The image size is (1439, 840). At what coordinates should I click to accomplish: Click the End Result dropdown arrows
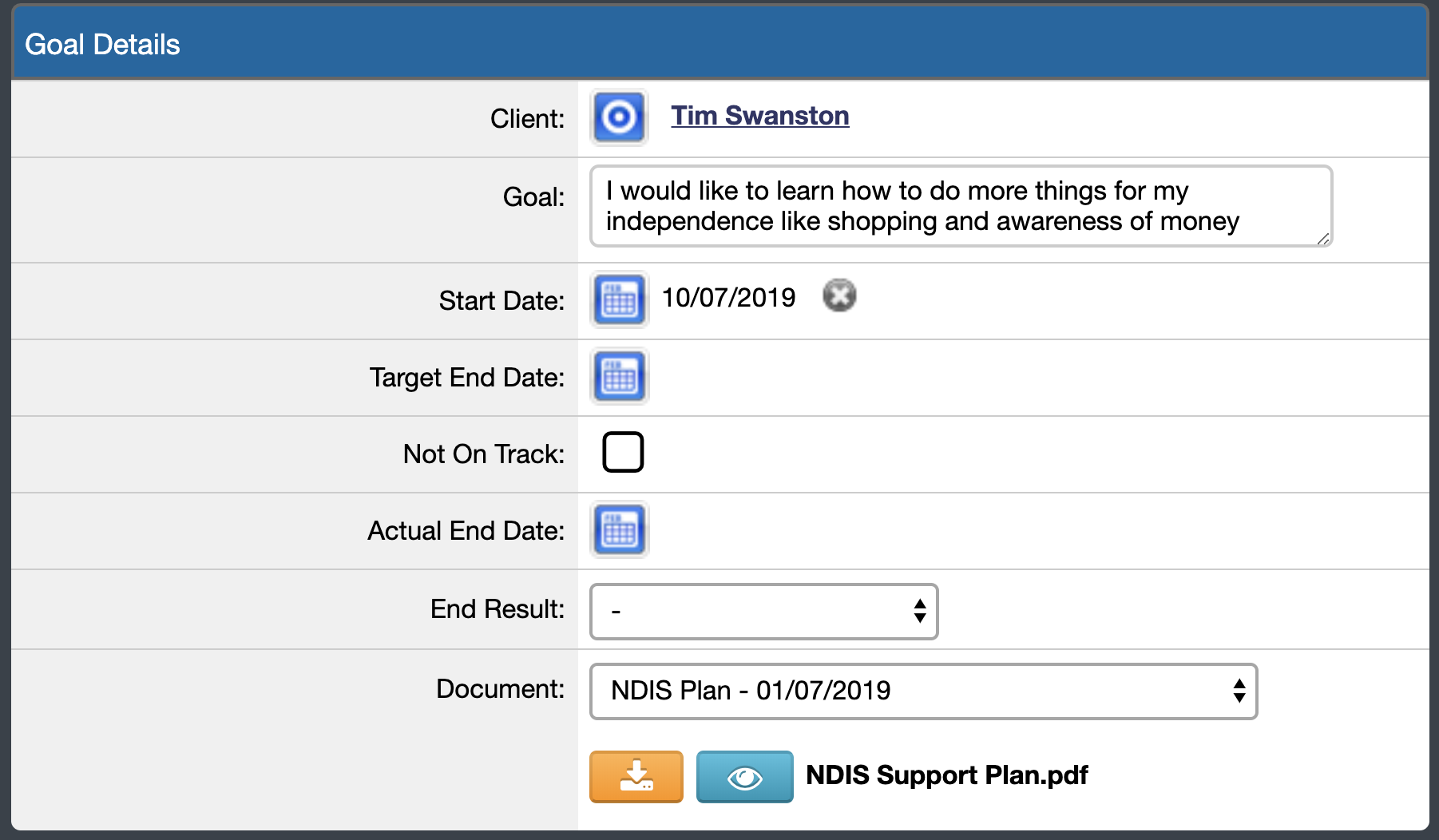click(x=920, y=612)
